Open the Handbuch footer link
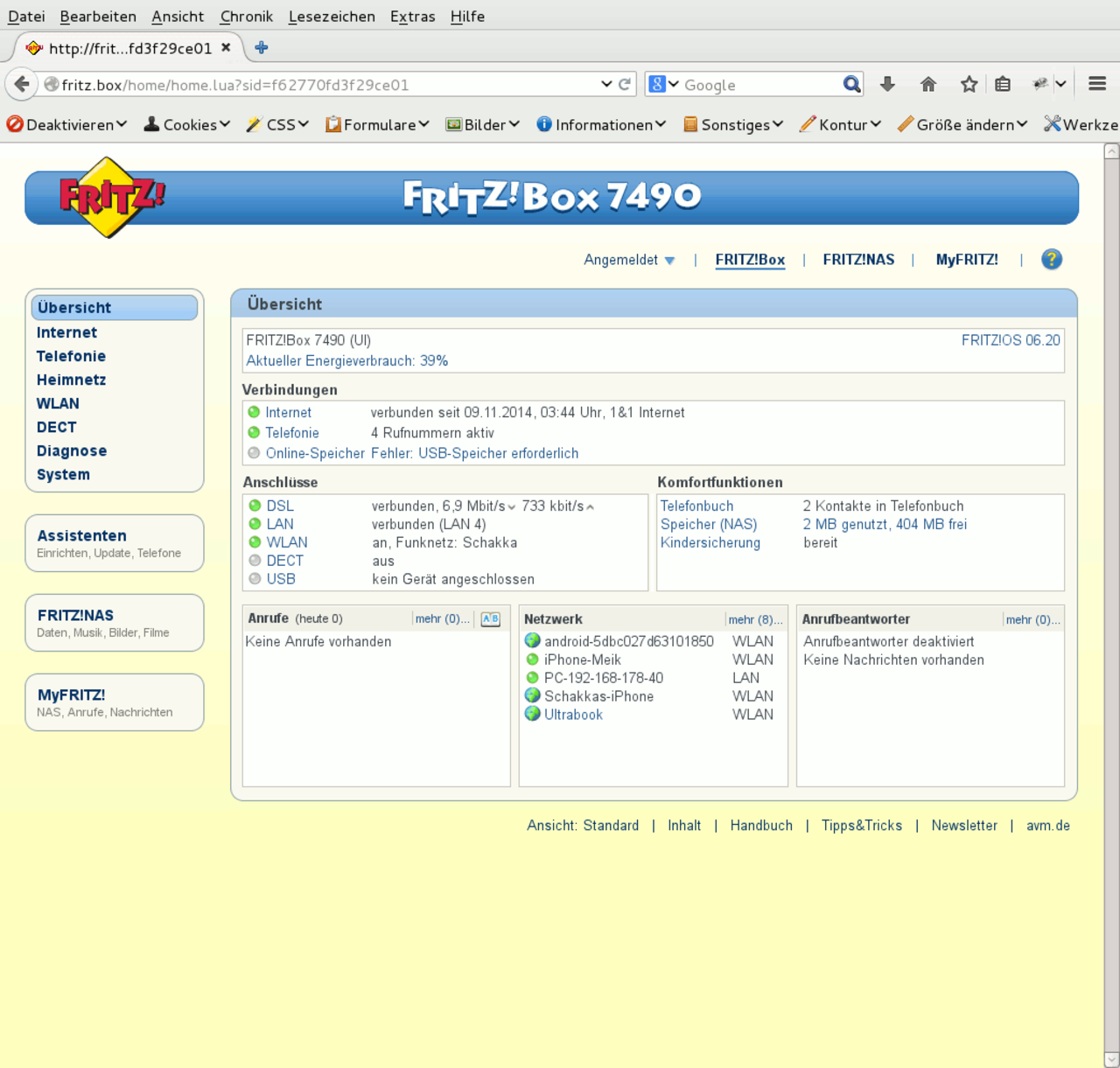Screen dimensions: 1120x1068 coord(761,826)
